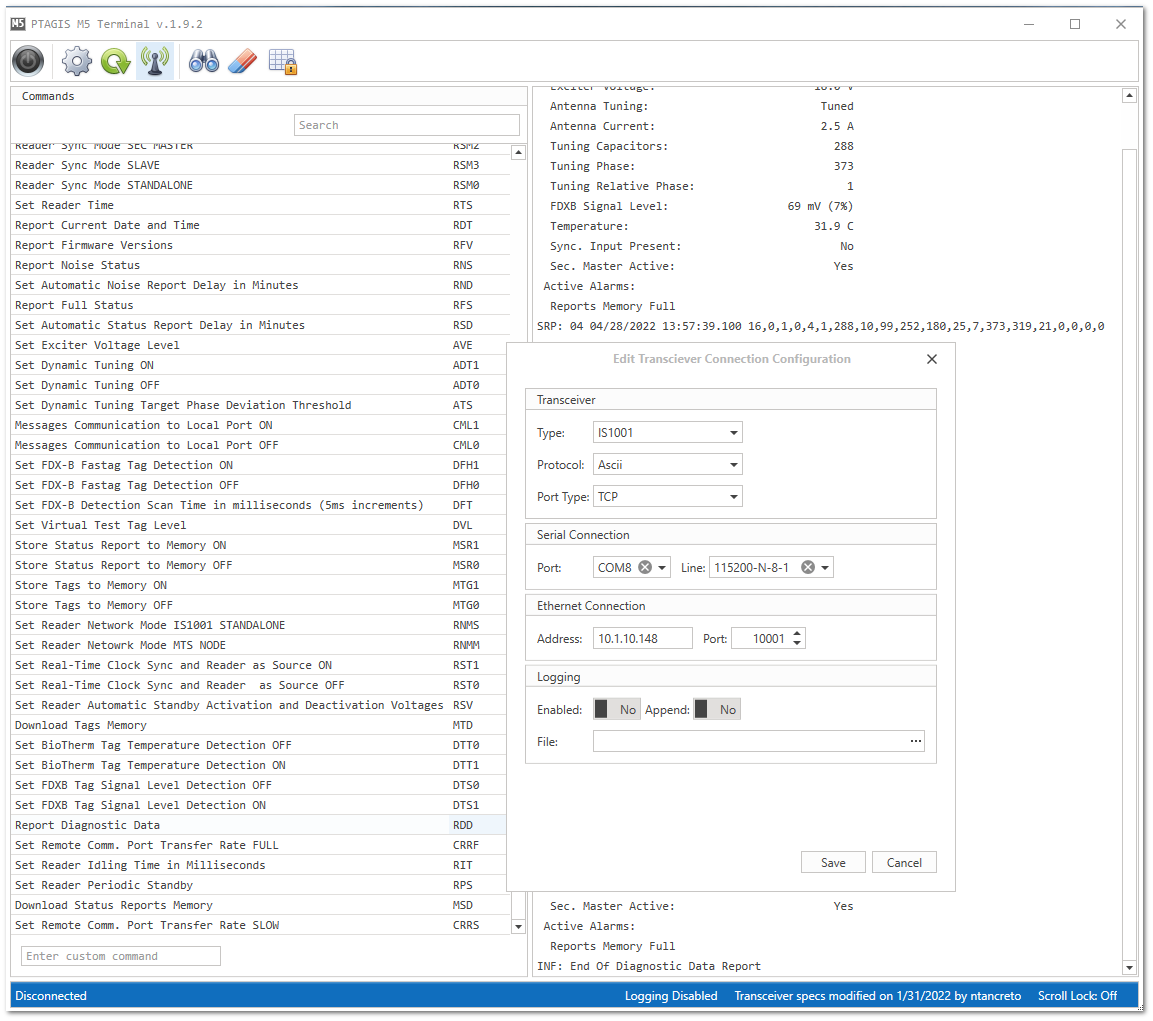
Task: Select Report Firmware Versions command
Action: [x=259, y=246]
